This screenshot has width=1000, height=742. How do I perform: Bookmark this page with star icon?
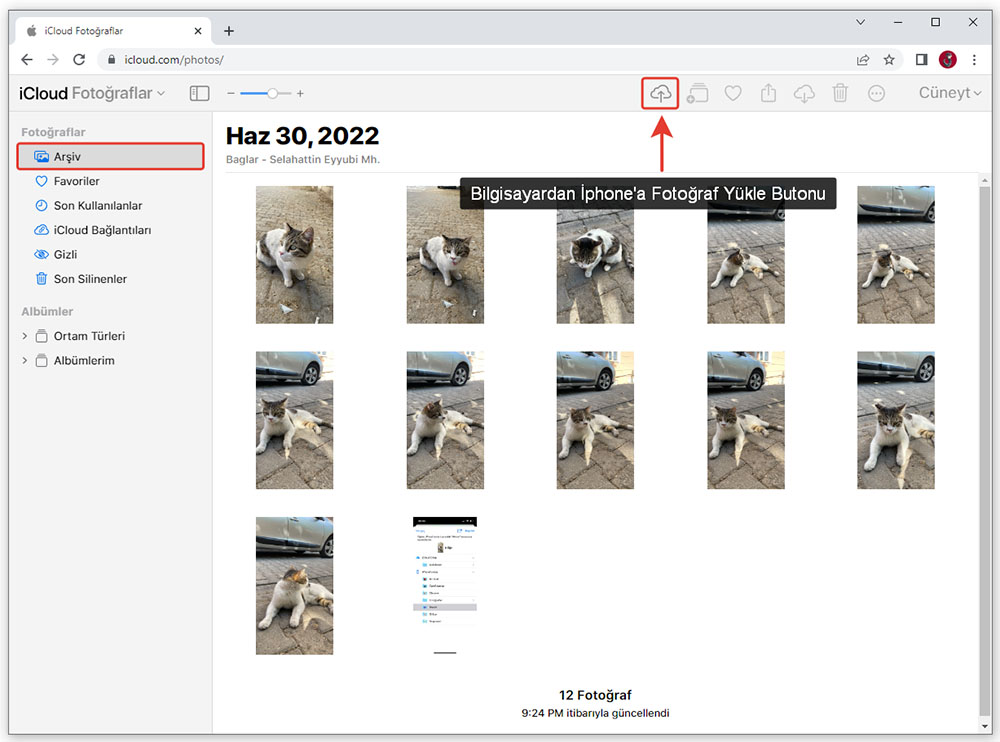tap(889, 60)
